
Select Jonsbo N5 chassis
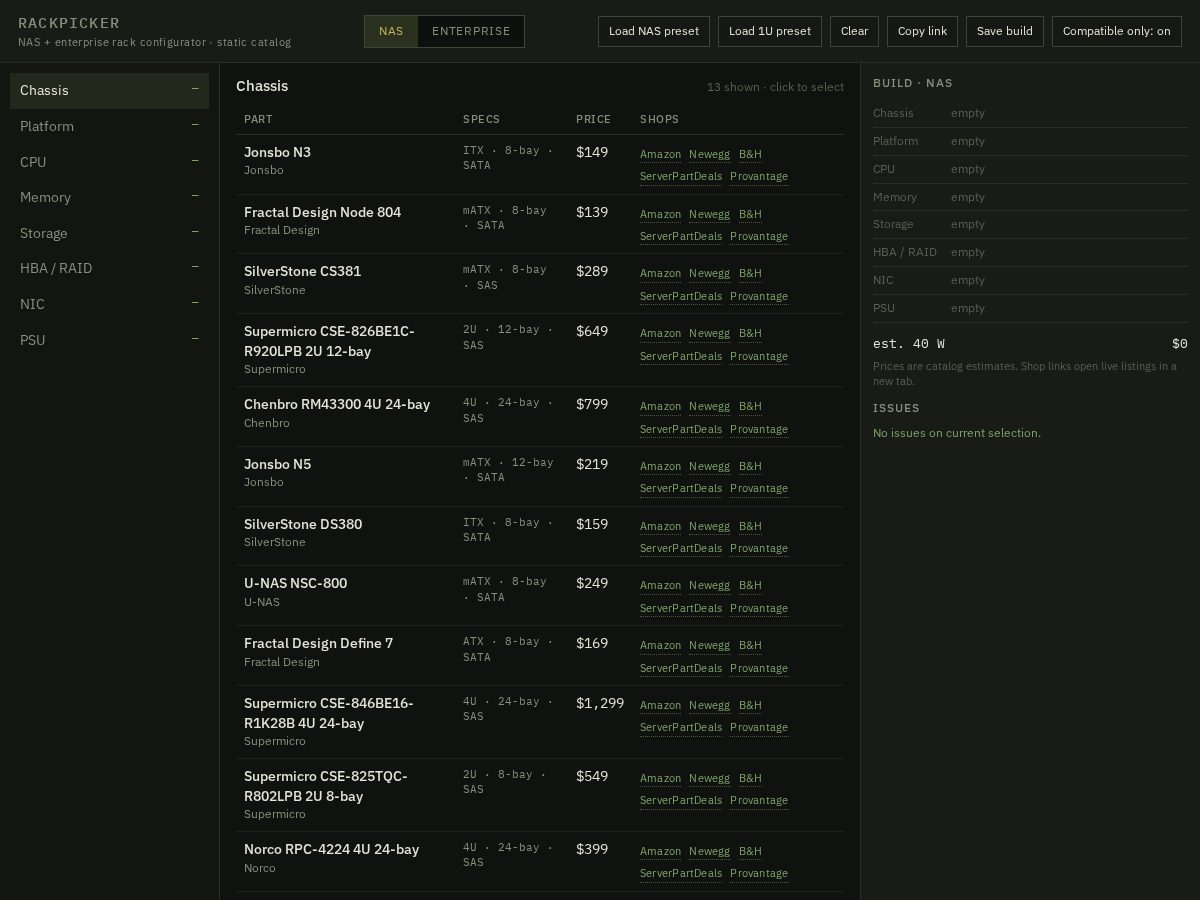click(x=540, y=476)
